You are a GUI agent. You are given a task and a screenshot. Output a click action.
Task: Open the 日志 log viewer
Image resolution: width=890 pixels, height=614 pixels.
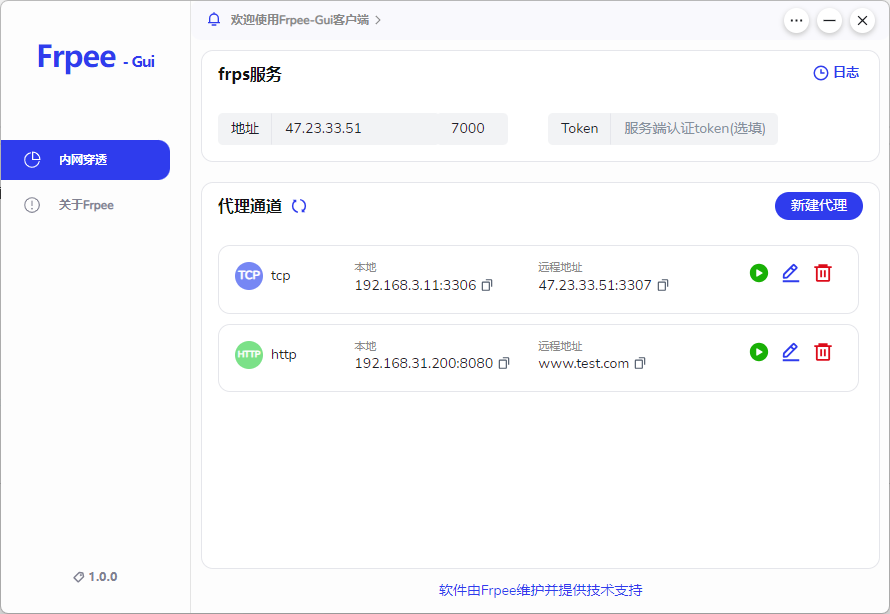[836, 73]
